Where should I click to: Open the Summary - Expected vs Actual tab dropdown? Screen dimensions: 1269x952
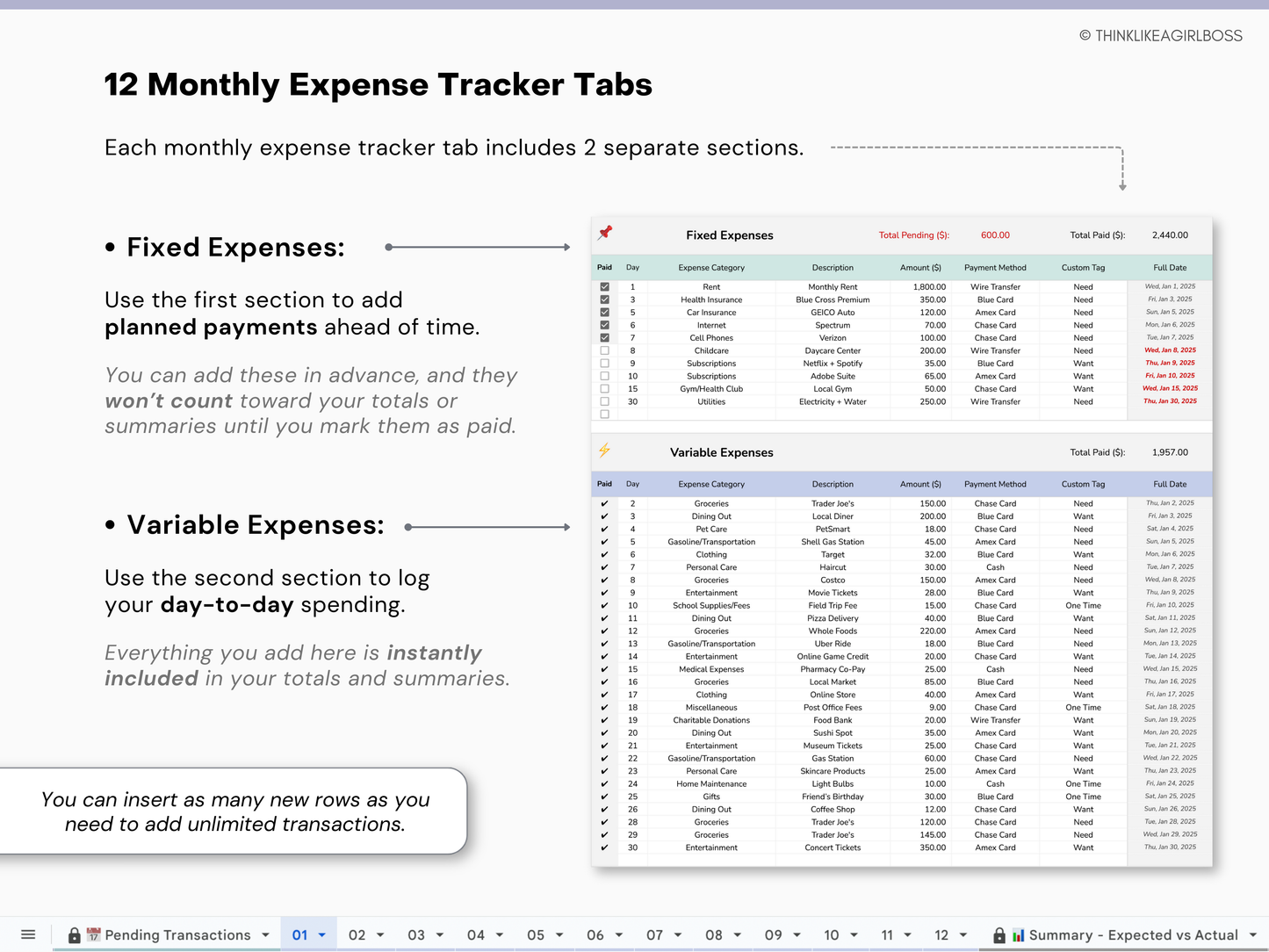pyautogui.click(x=1253, y=934)
